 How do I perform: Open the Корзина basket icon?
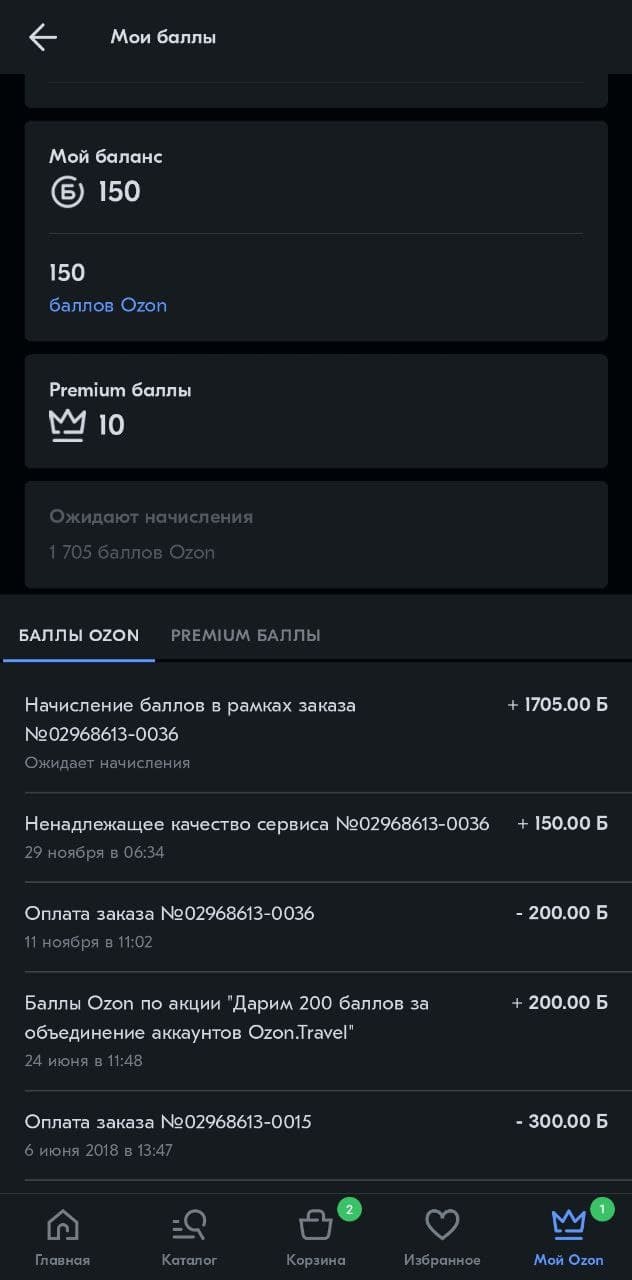316,1225
